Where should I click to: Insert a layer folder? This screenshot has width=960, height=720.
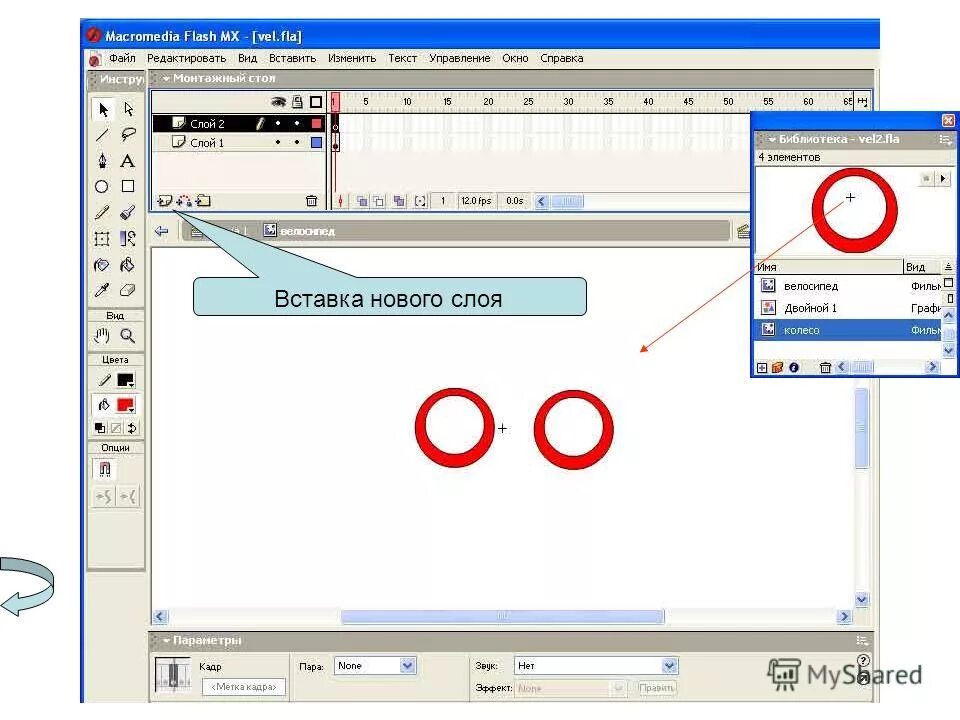pyautogui.click(x=203, y=201)
